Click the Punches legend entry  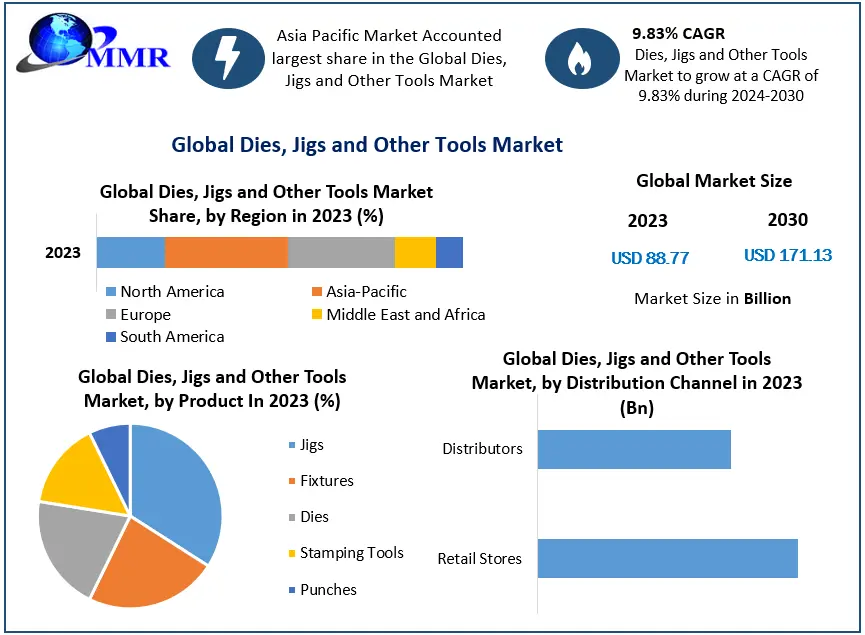click(x=323, y=590)
